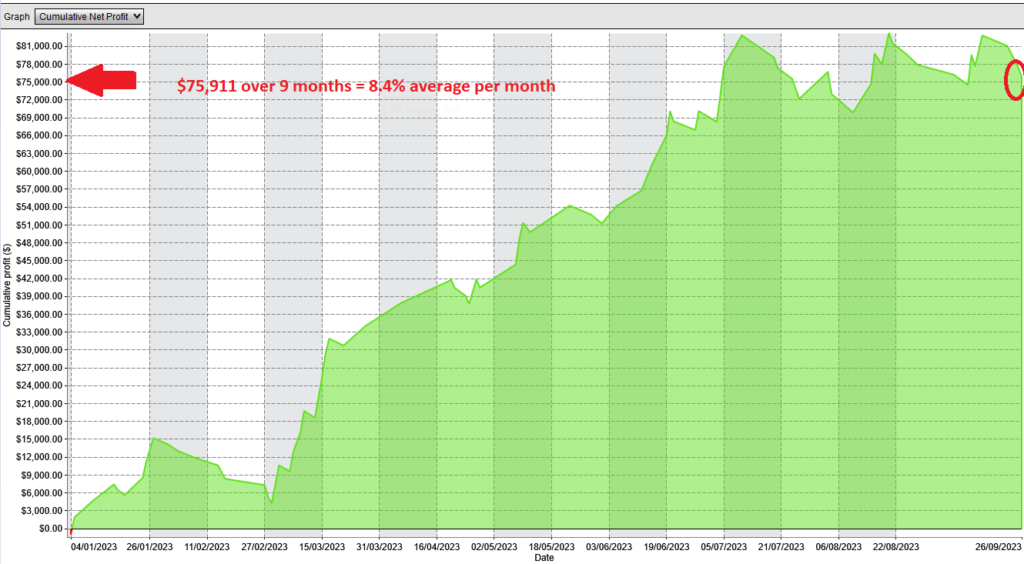Click the 11/02/2023 date on the X-axis

(x=207, y=547)
